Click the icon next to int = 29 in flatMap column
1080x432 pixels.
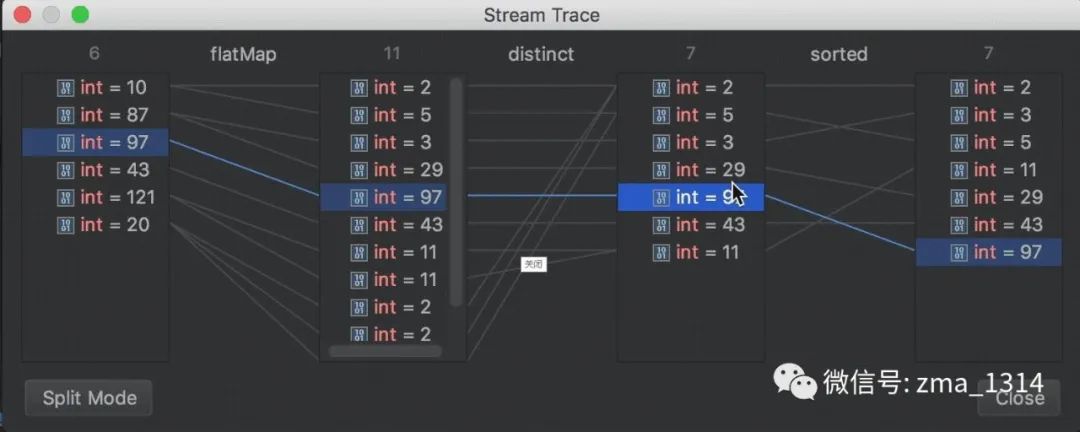[360, 170]
